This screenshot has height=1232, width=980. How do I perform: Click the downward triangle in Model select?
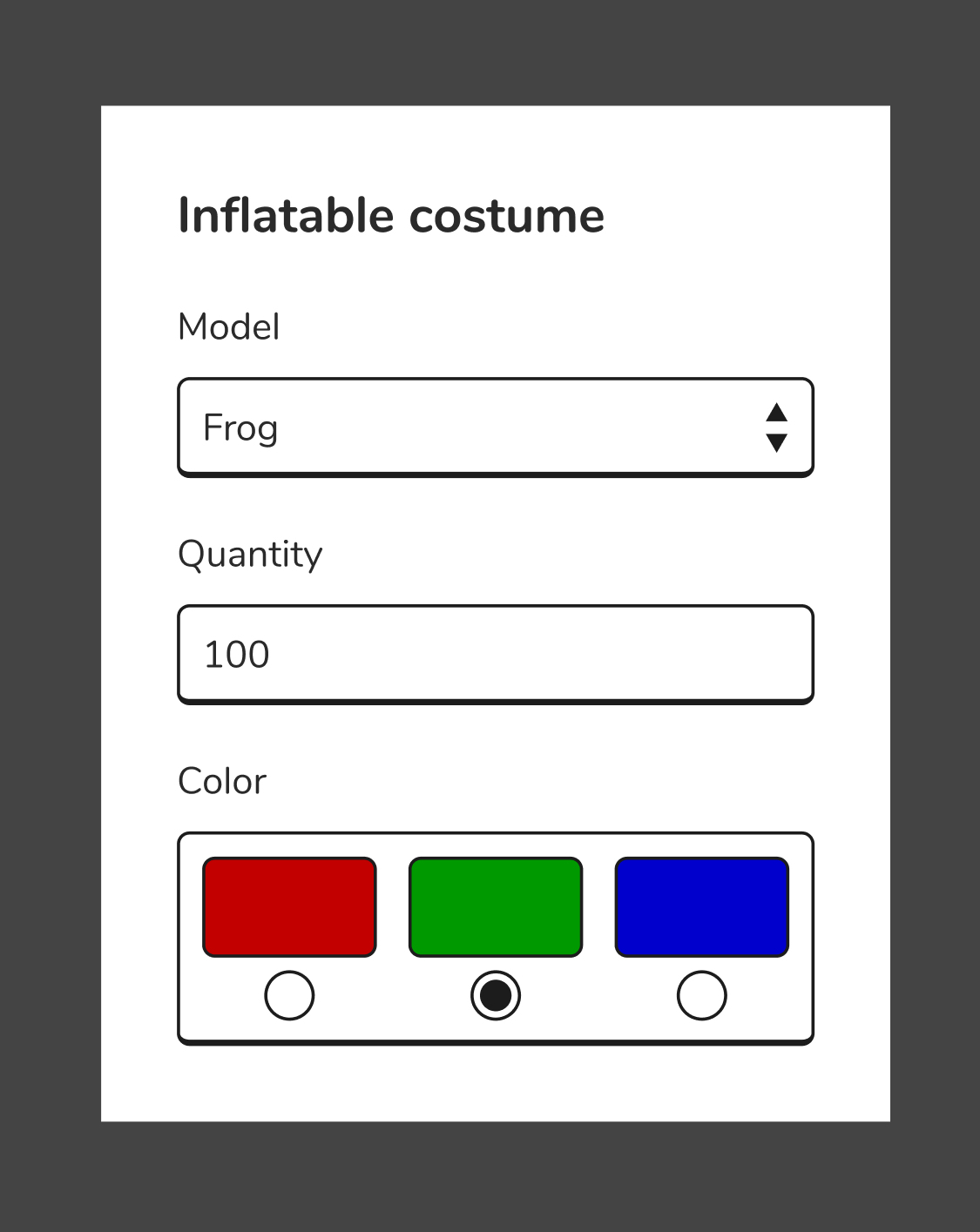point(776,442)
